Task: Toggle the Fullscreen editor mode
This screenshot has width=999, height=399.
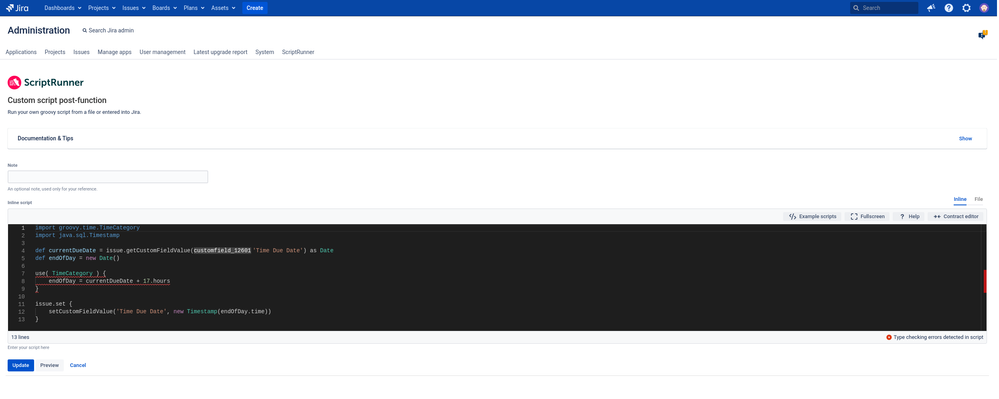Action: (x=868, y=217)
